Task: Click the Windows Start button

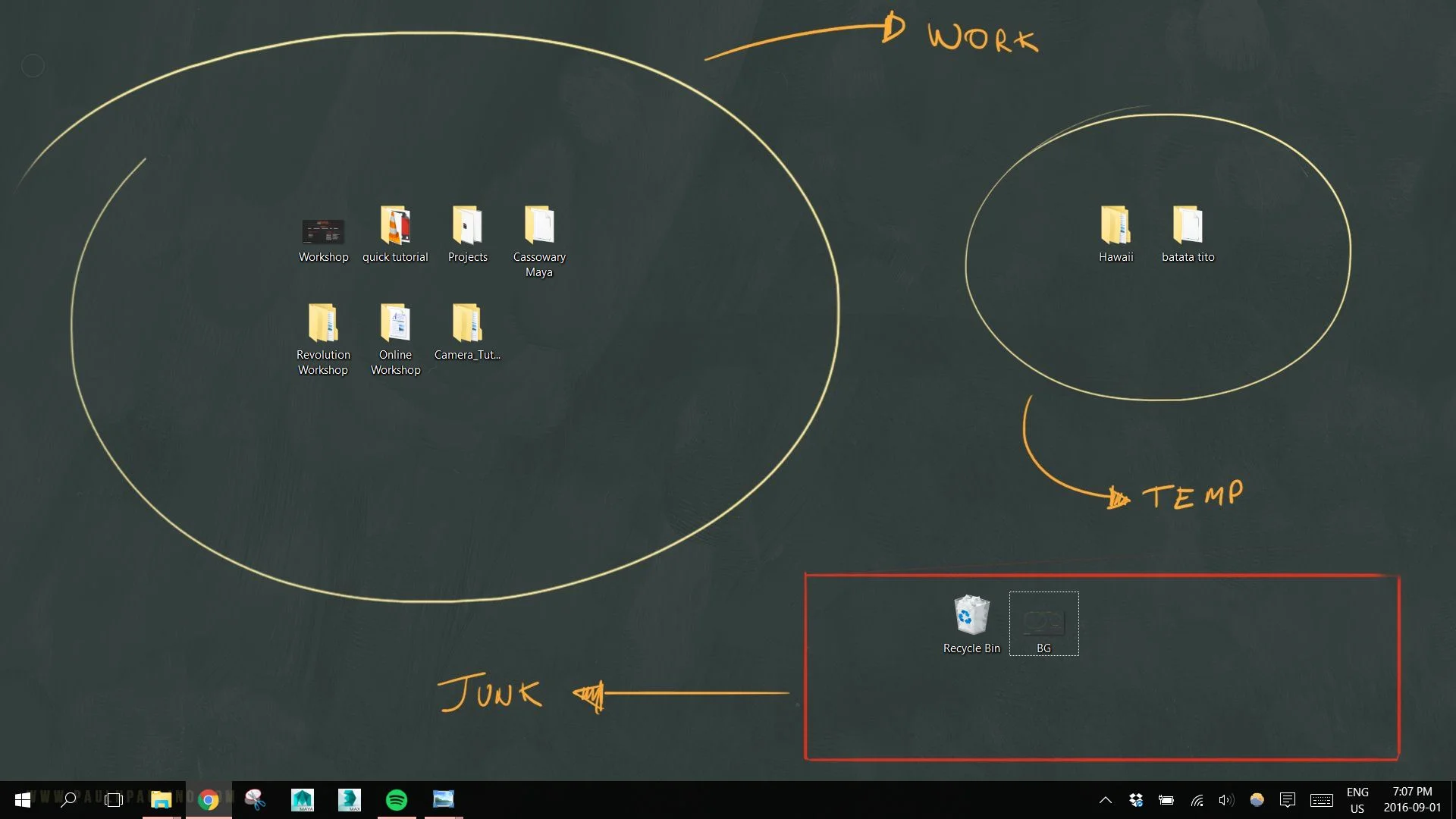Action: 22,799
